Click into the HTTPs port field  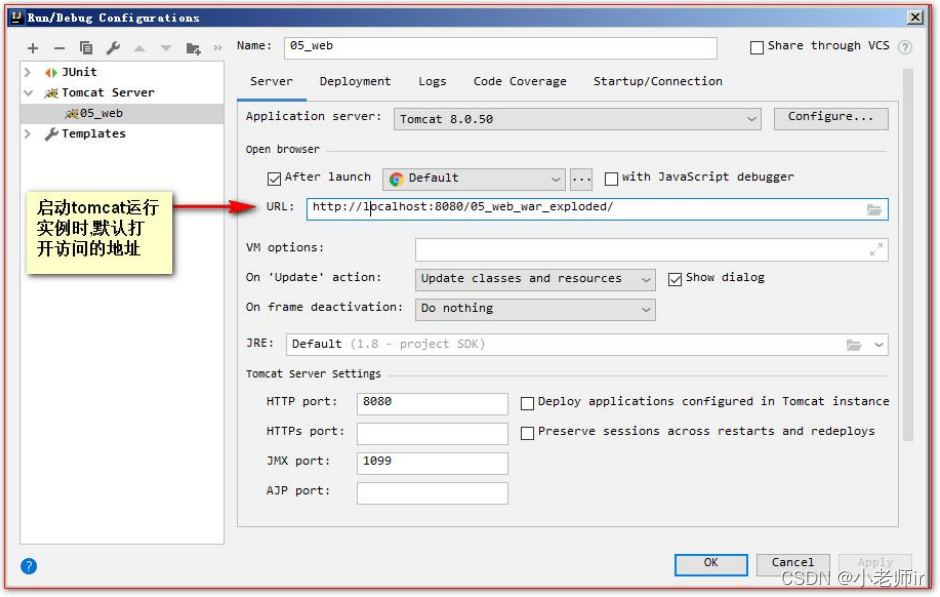click(432, 433)
